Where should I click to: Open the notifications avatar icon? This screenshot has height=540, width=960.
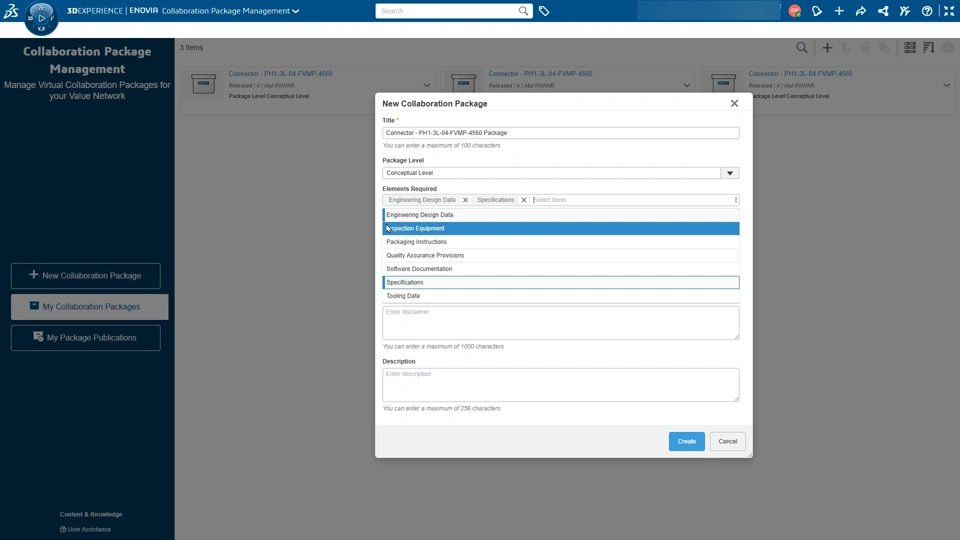795,11
